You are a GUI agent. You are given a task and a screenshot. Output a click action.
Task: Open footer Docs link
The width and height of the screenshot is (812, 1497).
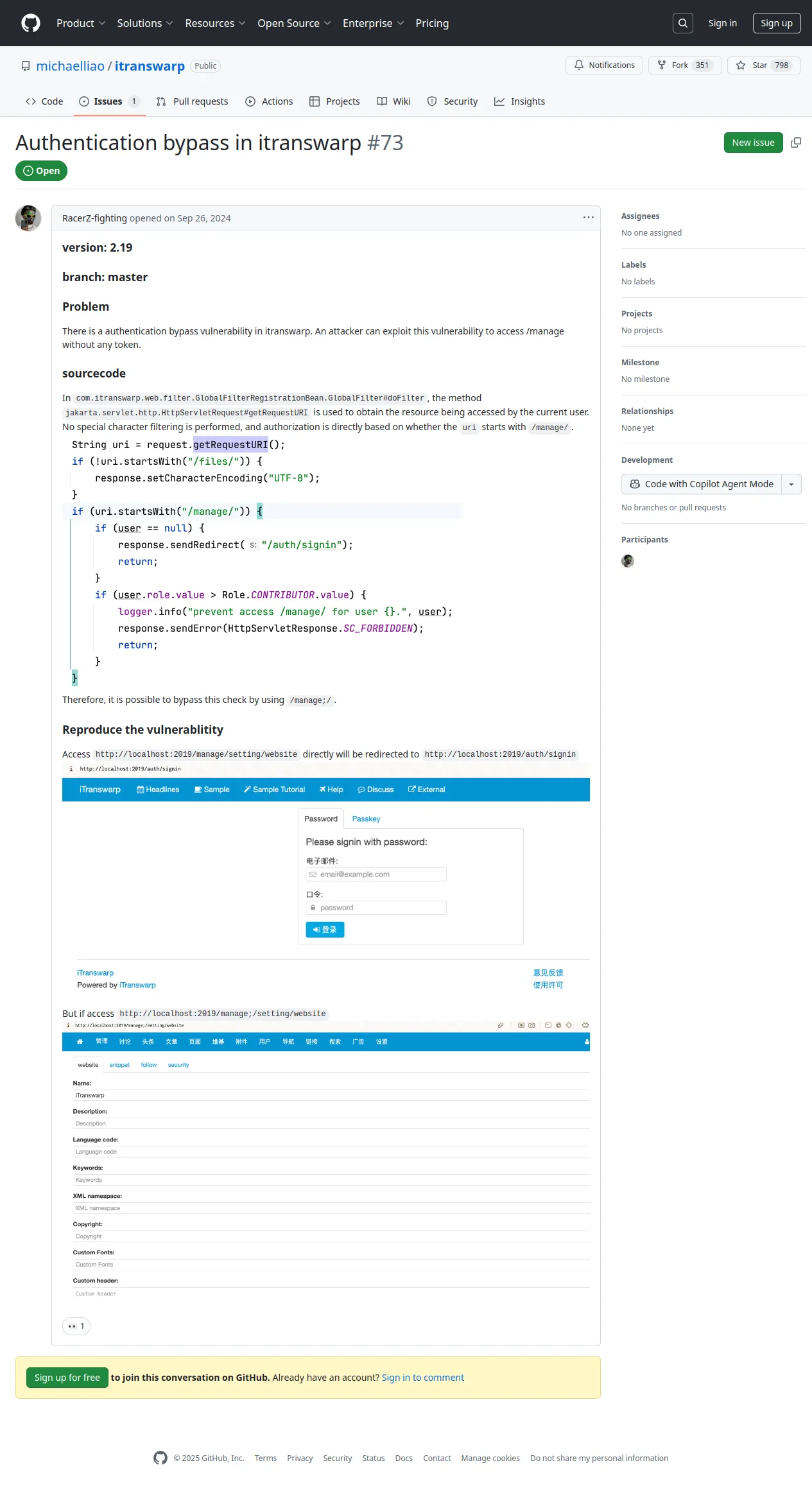[x=404, y=1458]
